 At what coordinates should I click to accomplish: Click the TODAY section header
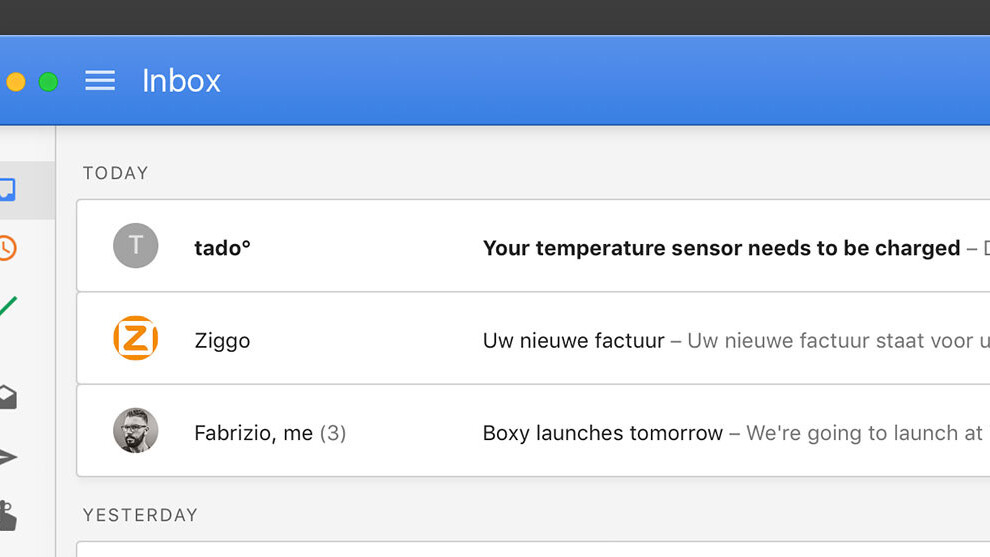[115, 173]
